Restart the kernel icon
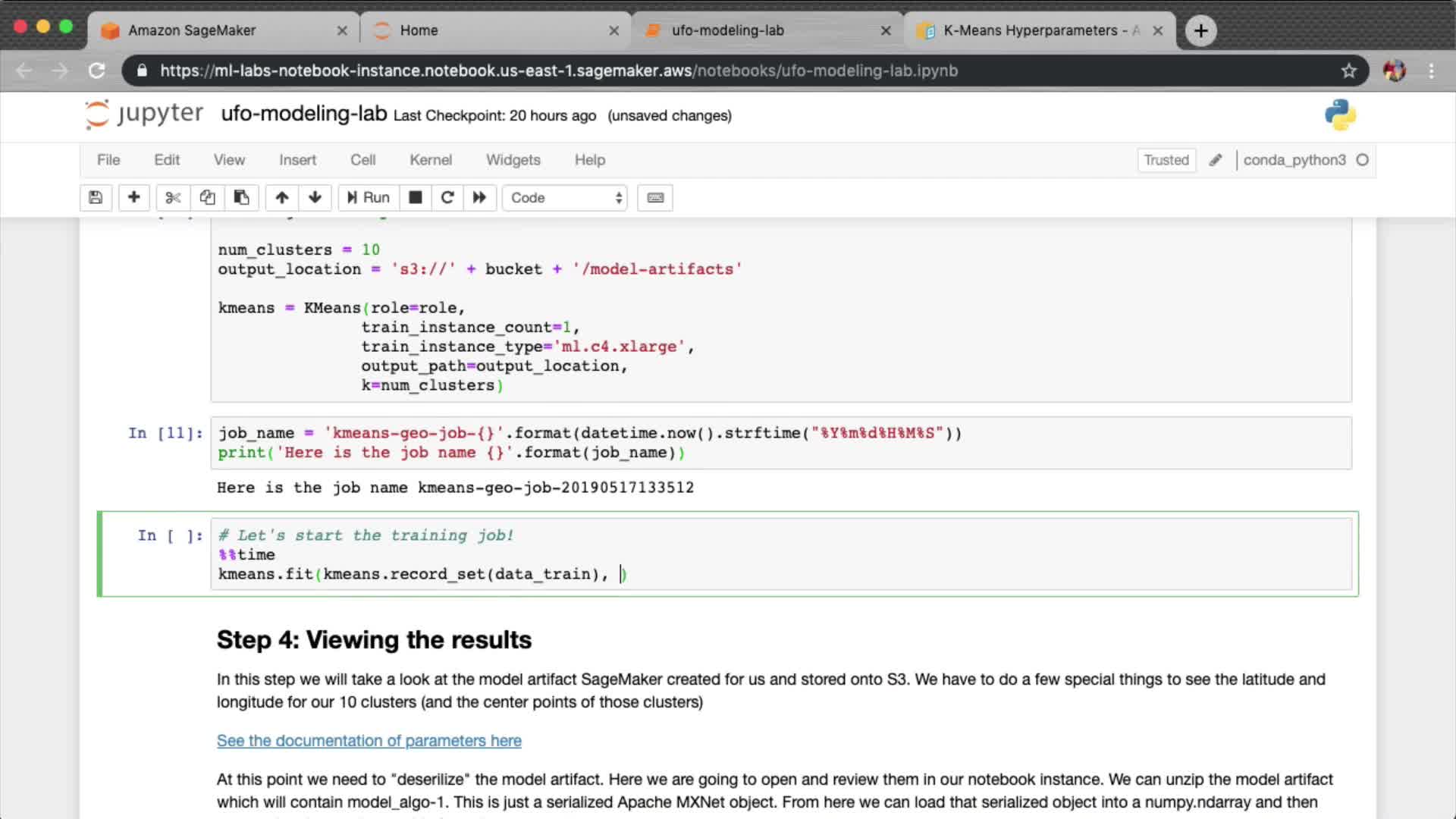The height and width of the screenshot is (819, 1456). (x=447, y=198)
